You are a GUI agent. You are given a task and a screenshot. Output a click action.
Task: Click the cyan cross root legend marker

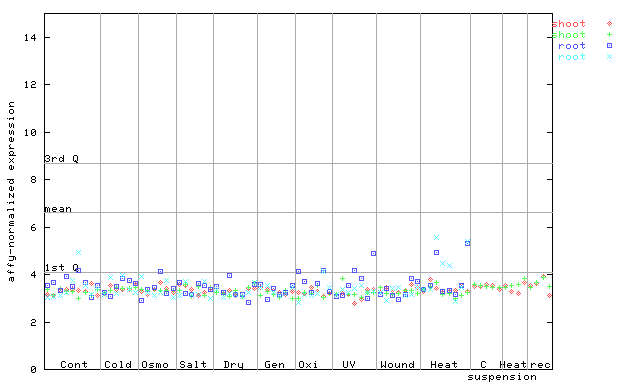pos(609,57)
